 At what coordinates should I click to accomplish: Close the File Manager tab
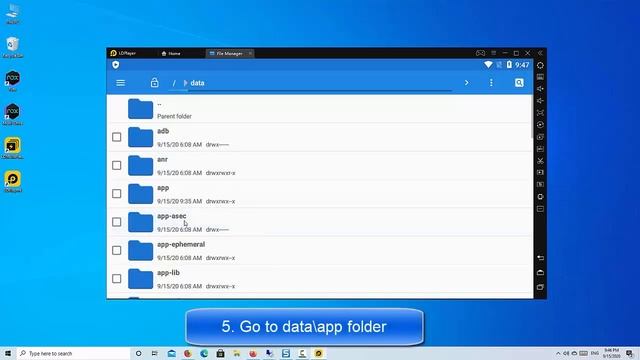[250, 53]
